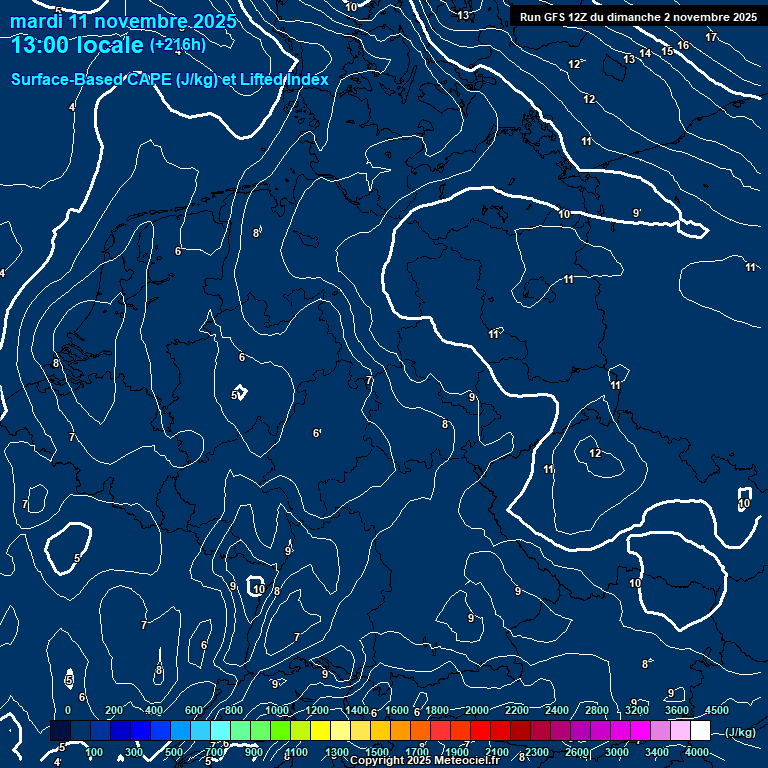Click the Copyright 2025 Meteociel.fr text

point(424,761)
